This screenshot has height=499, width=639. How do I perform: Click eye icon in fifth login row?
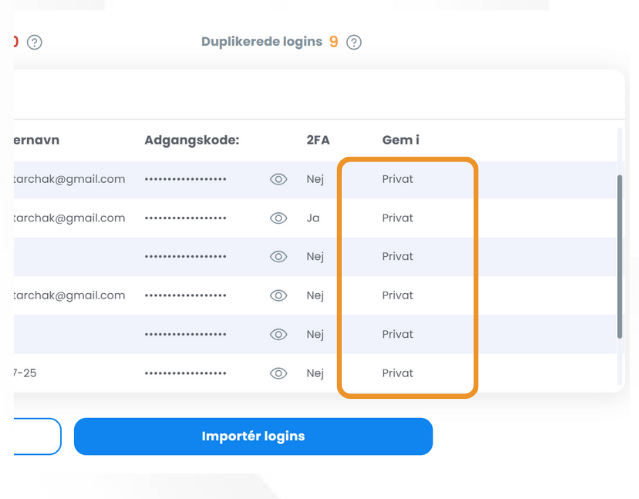point(278,335)
